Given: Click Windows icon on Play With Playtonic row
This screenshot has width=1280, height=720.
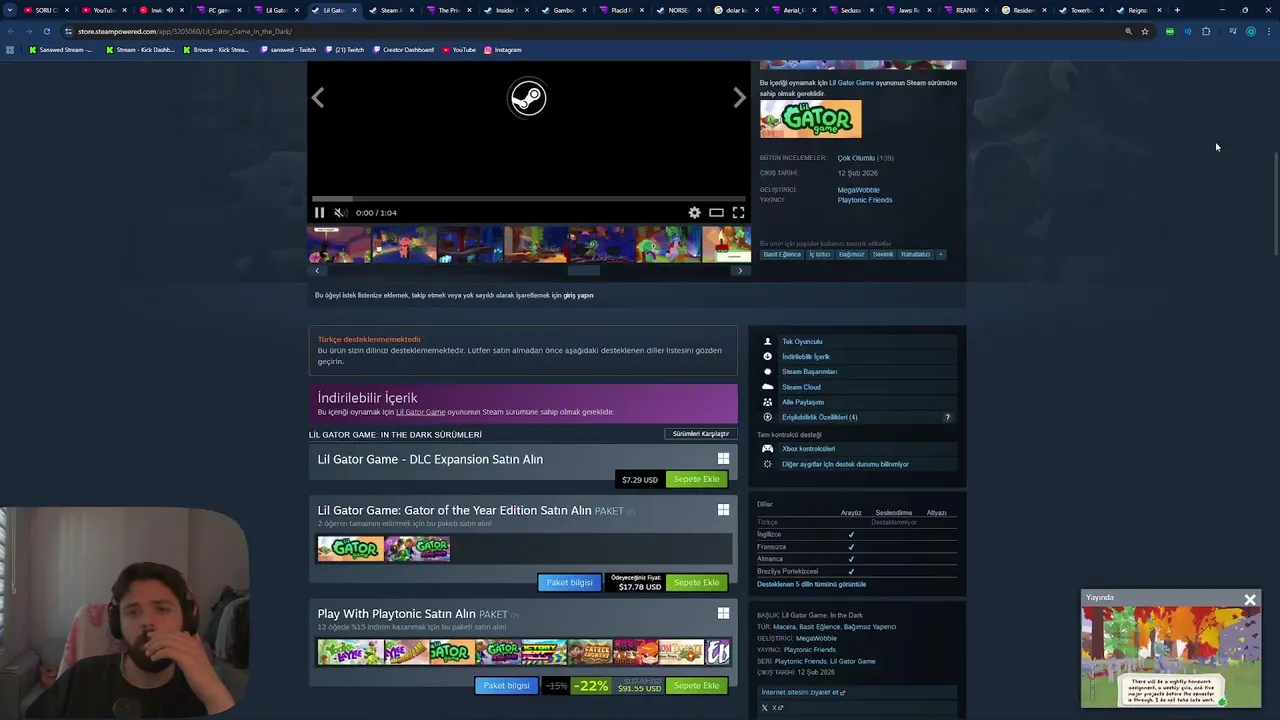Looking at the screenshot, I should (x=723, y=613).
